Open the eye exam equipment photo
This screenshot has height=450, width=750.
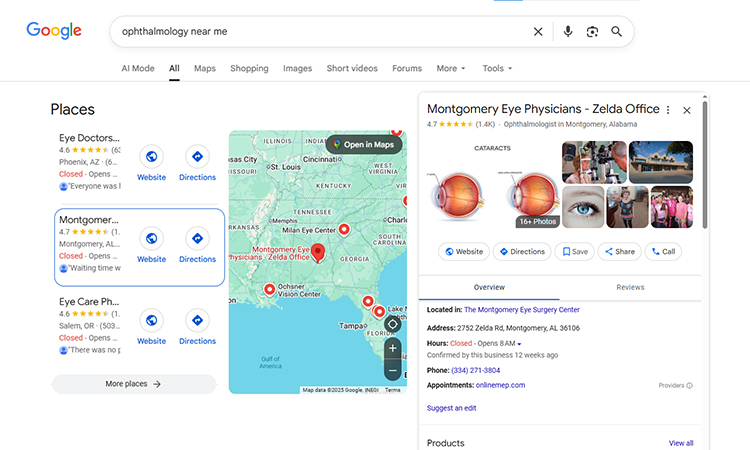point(594,162)
